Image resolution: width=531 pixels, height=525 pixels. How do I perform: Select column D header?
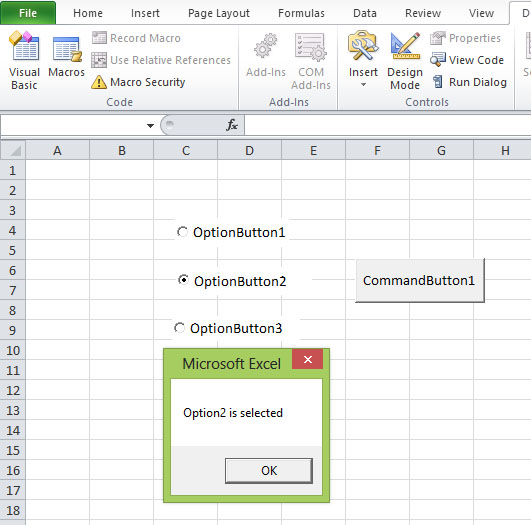click(249, 150)
